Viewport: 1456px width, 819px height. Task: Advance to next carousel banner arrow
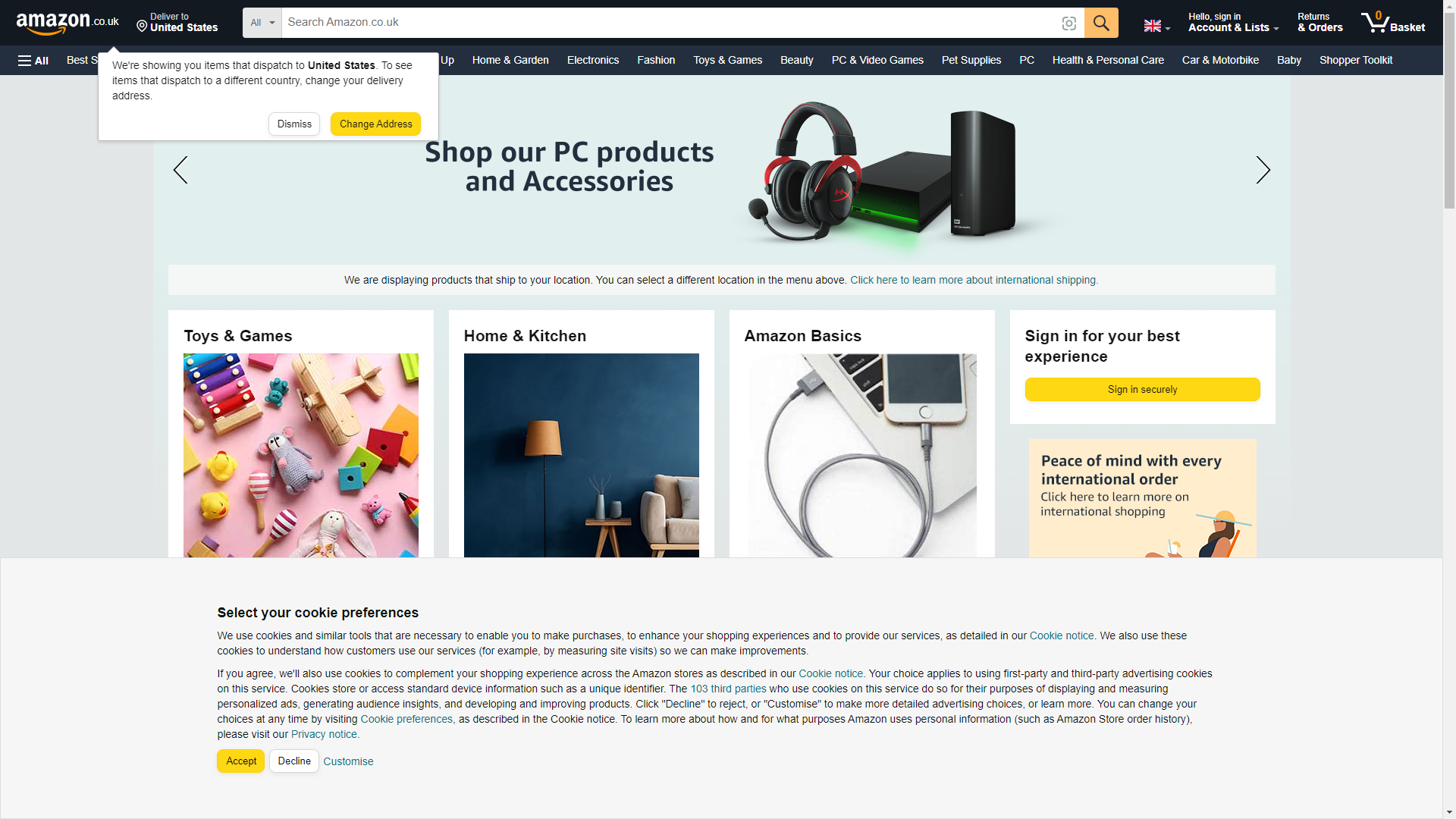[1263, 170]
